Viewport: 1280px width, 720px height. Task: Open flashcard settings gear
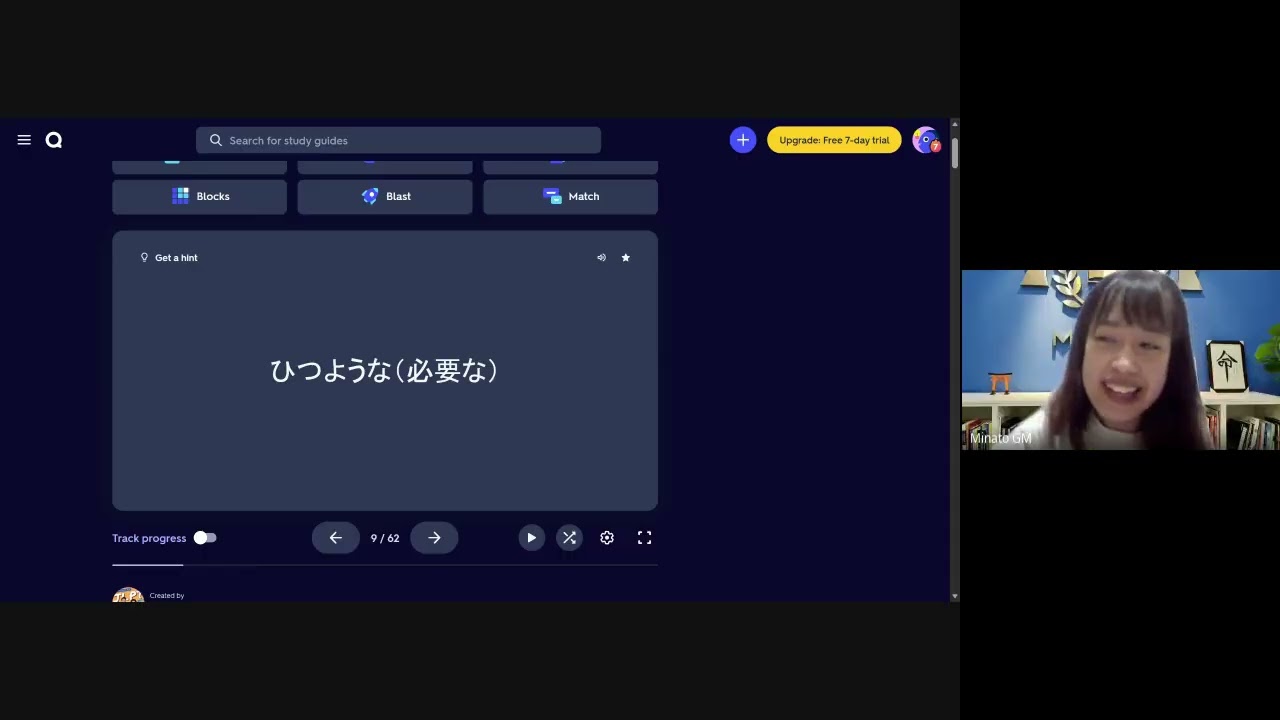click(x=607, y=538)
